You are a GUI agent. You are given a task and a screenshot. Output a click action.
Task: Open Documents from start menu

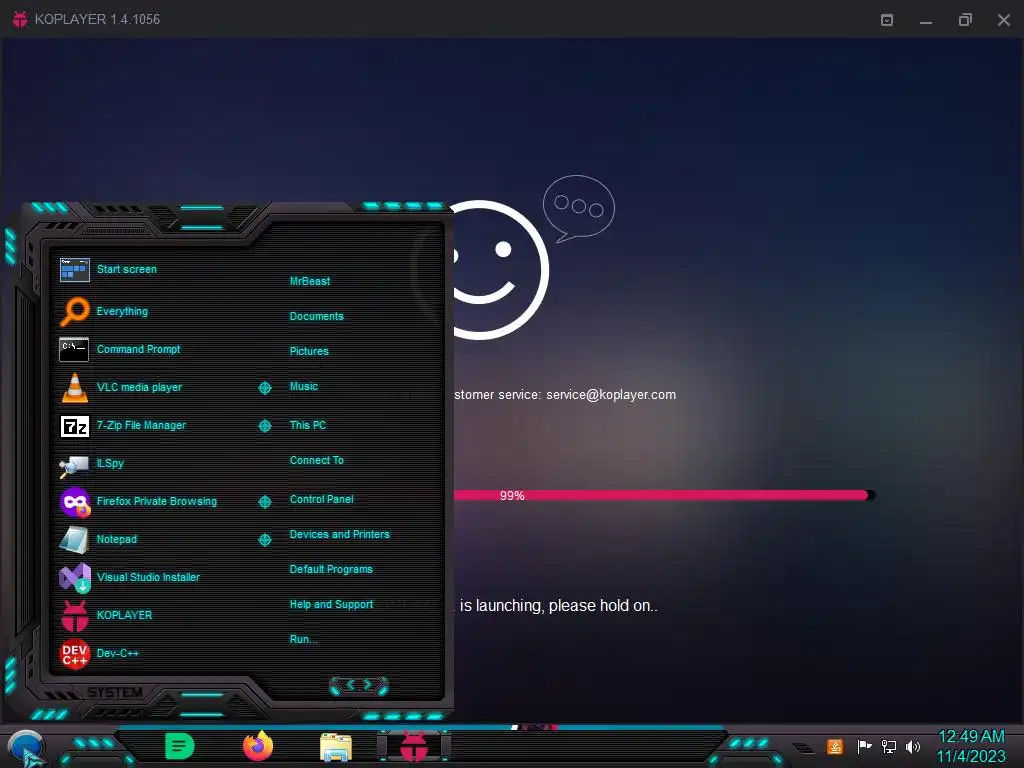(x=317, y=316)
